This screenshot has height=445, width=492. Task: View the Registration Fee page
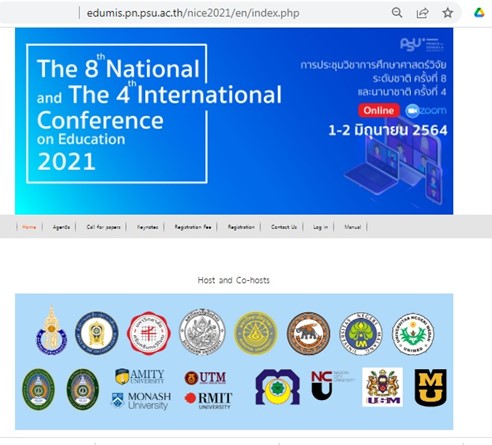[193, 227]
